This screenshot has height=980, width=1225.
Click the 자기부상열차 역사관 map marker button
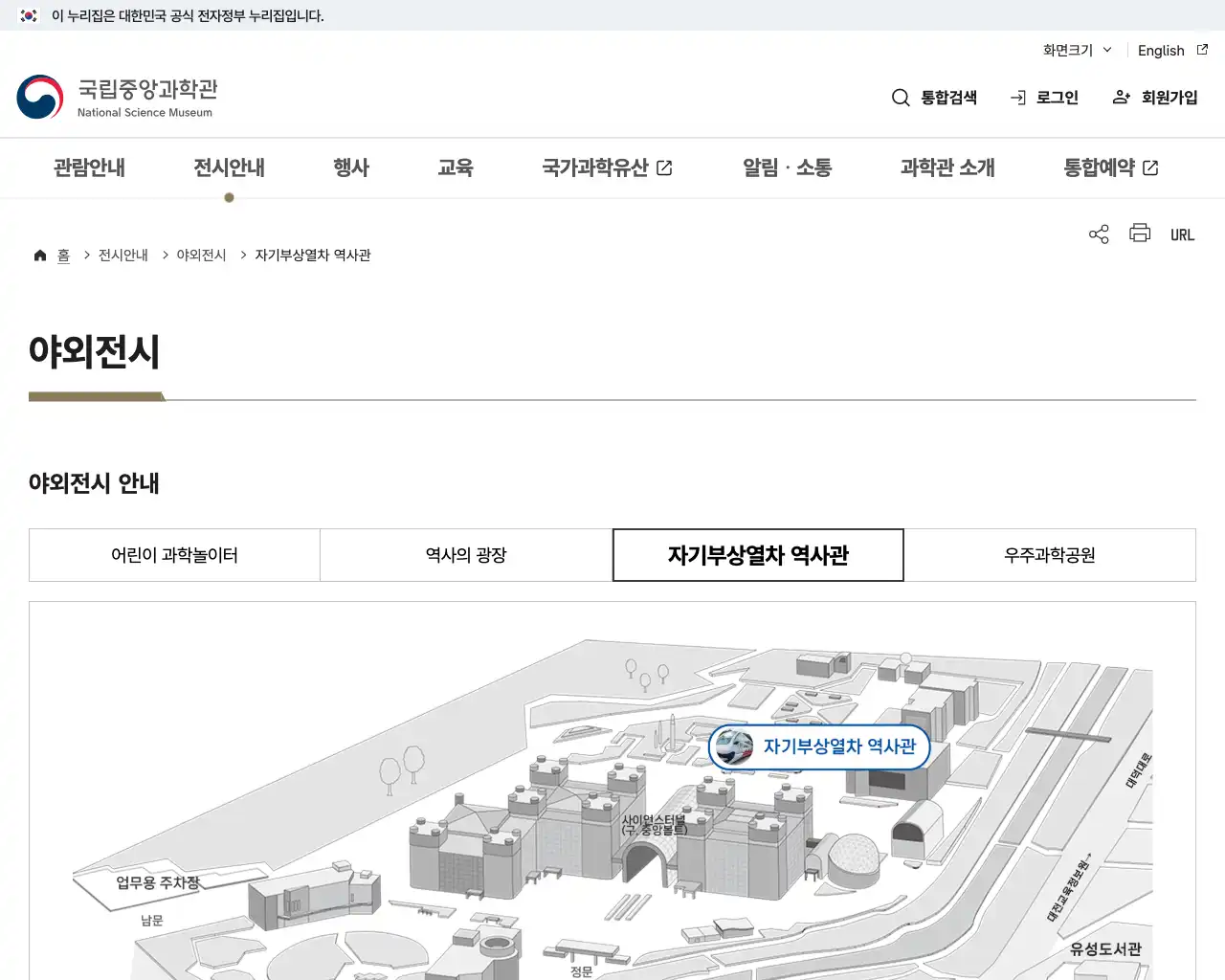pyautogui.click(x=818, y=747)
